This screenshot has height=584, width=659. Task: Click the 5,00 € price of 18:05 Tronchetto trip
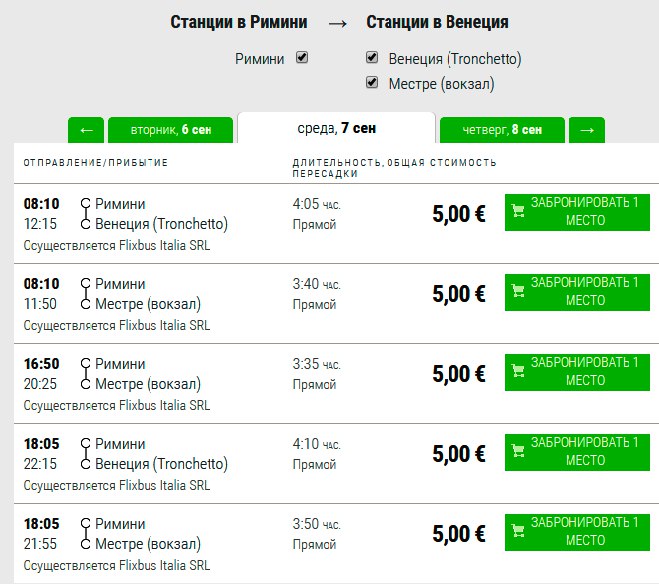coord(459,454)
